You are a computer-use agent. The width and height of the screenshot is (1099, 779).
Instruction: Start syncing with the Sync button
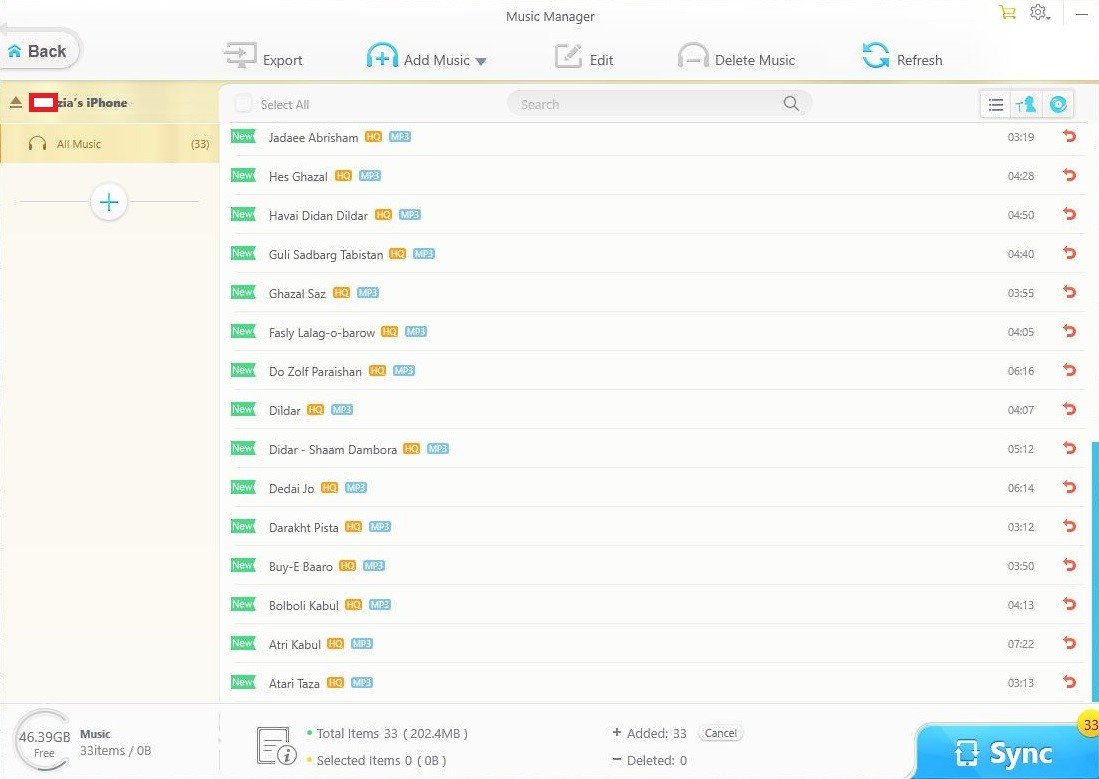click(1006, 752)
